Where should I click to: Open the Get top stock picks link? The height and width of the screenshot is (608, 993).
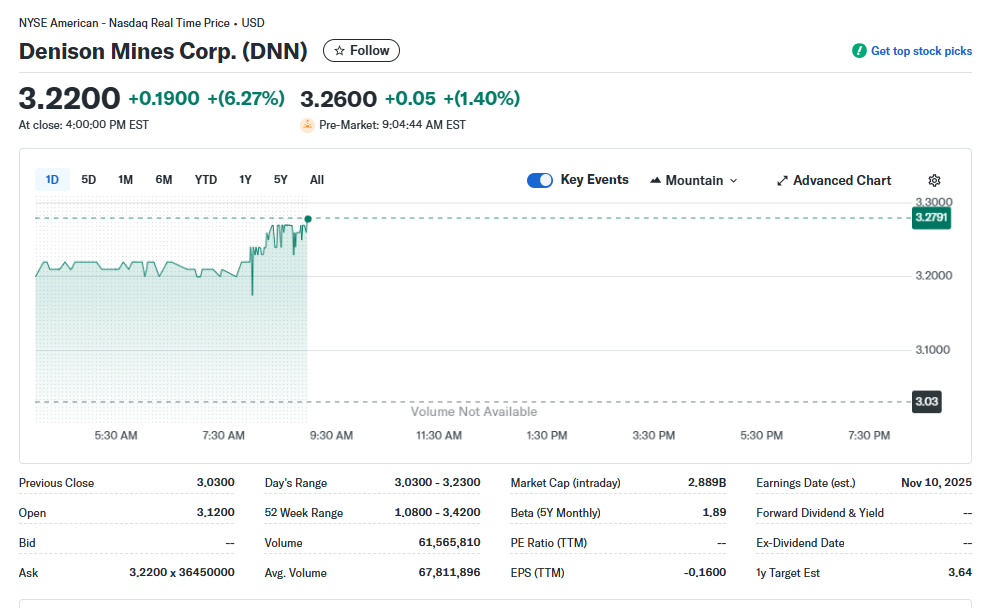click(920, 51)
